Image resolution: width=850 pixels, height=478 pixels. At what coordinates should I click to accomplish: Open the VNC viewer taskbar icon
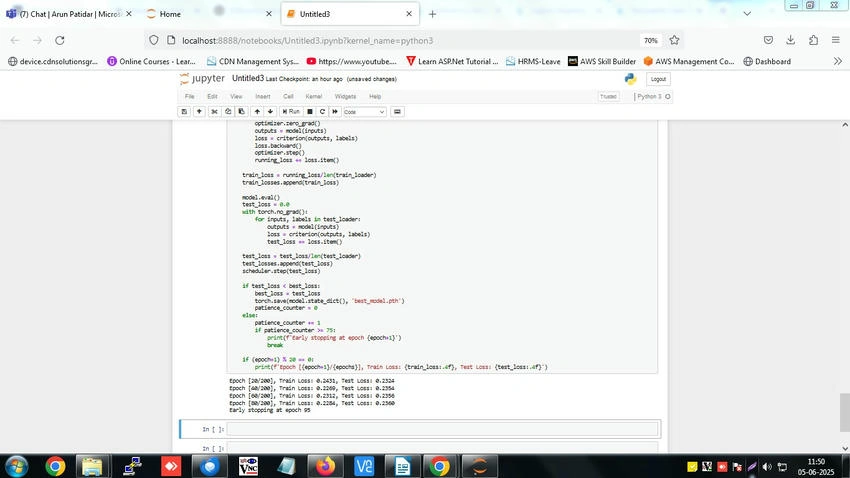coord(248,466)
